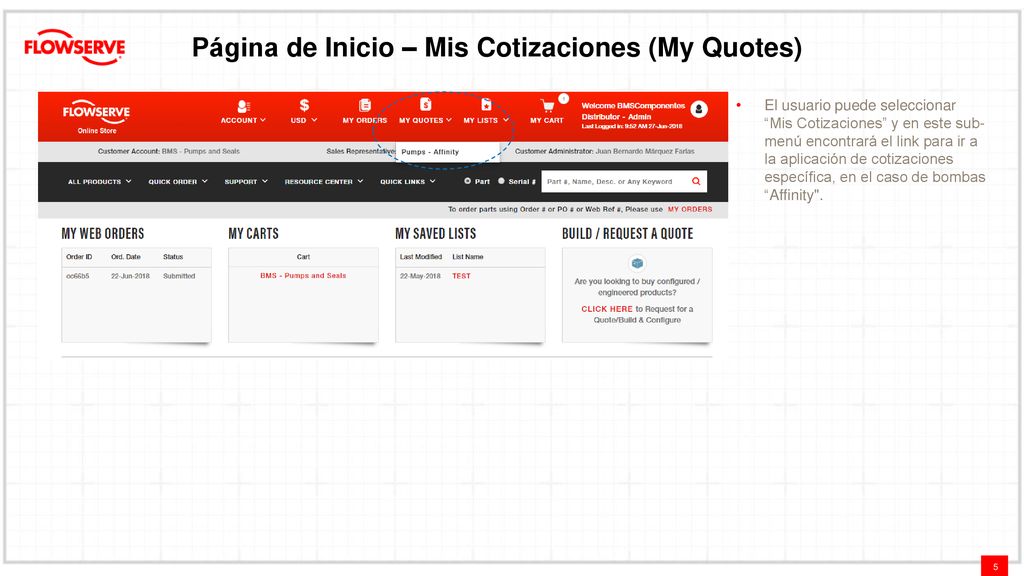
Task: Click the MY WEB ORDERS heading
Action: [103, 234]
